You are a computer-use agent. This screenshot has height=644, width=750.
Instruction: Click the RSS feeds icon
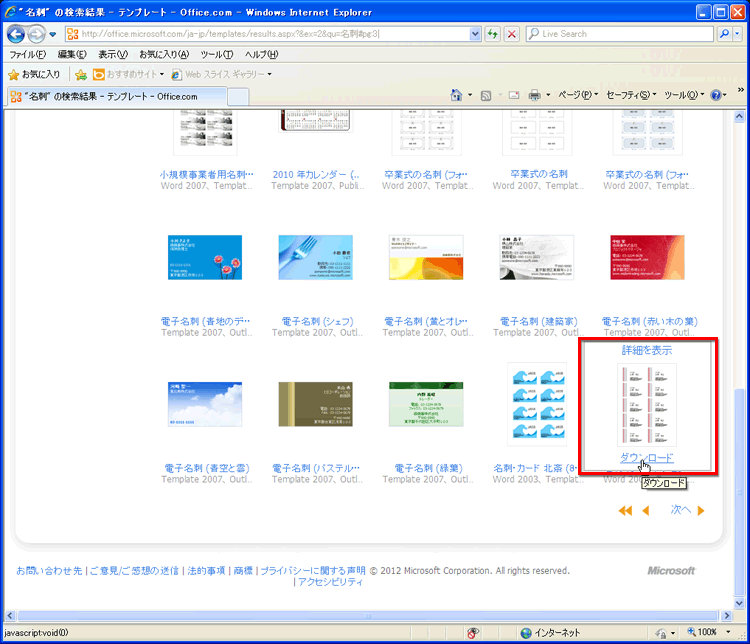[485, 96]
